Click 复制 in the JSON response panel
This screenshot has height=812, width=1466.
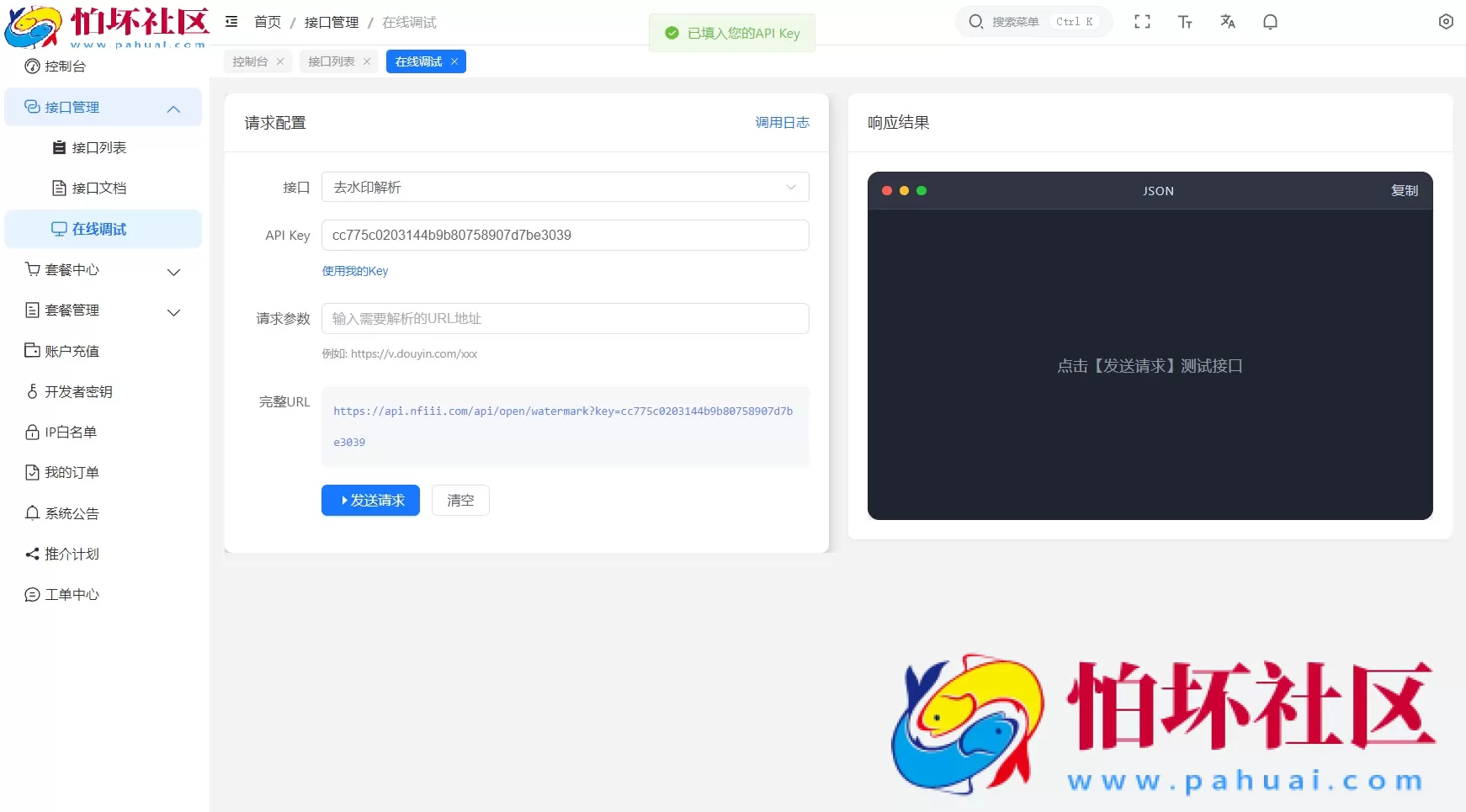point(1404,191)
